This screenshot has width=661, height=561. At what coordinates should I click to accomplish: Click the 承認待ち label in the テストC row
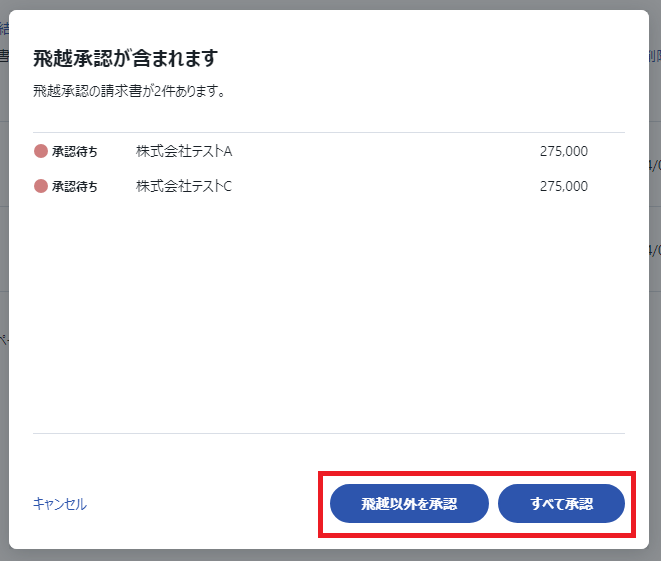pos(75,186)
